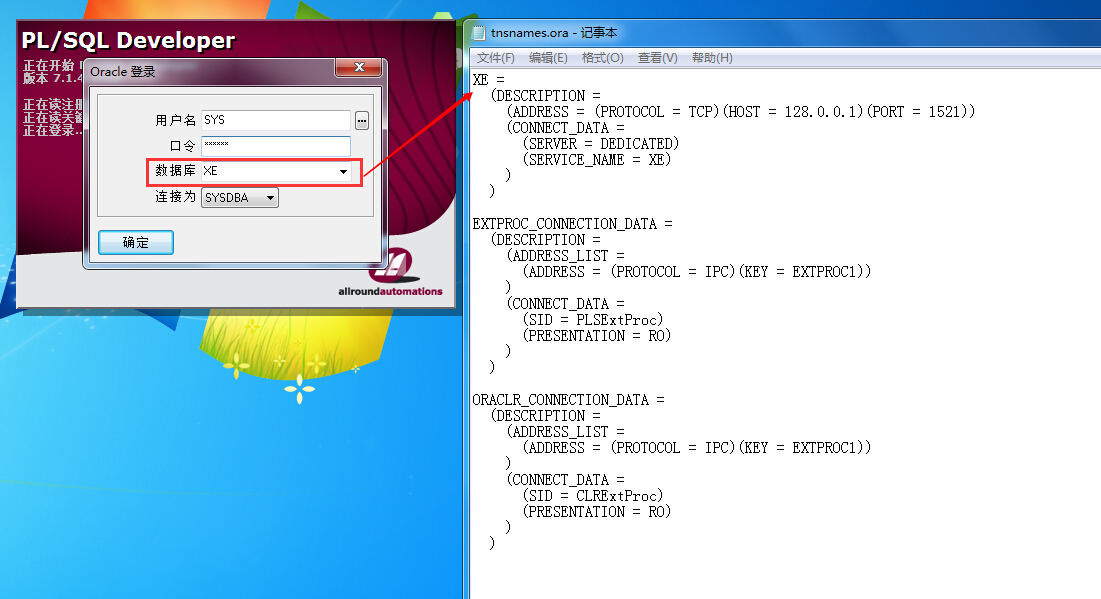The width and height of the screenshot is (1101, 599).
Task: Click the 用户名 label in login dialog
Action: (176, 121)
